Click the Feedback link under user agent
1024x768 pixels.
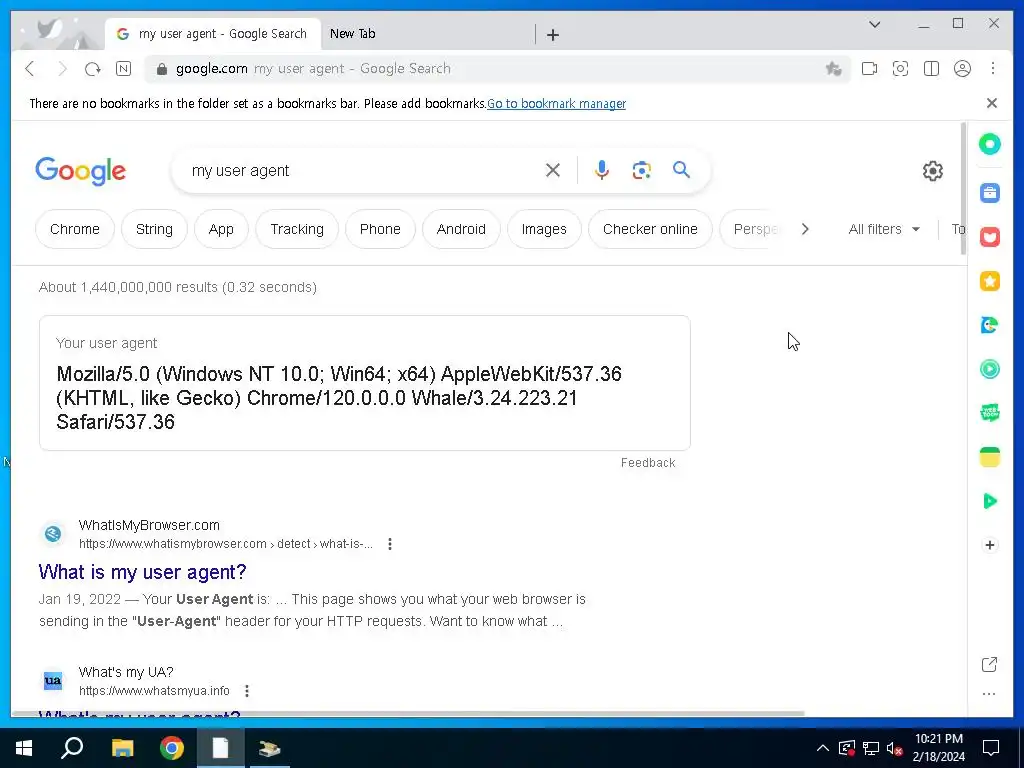point(648,462)
